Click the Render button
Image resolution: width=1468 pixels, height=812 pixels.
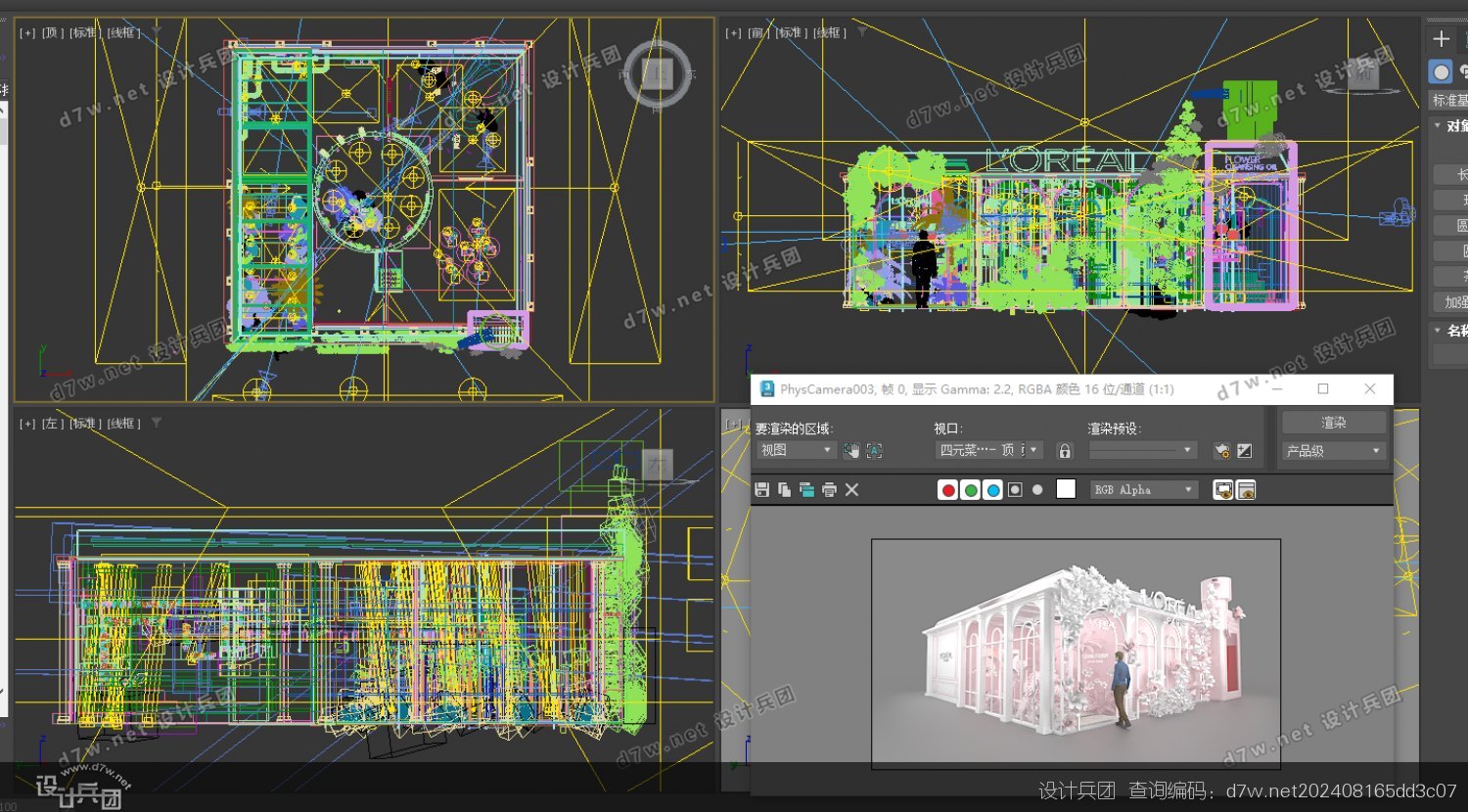(x=1334, y=423)
